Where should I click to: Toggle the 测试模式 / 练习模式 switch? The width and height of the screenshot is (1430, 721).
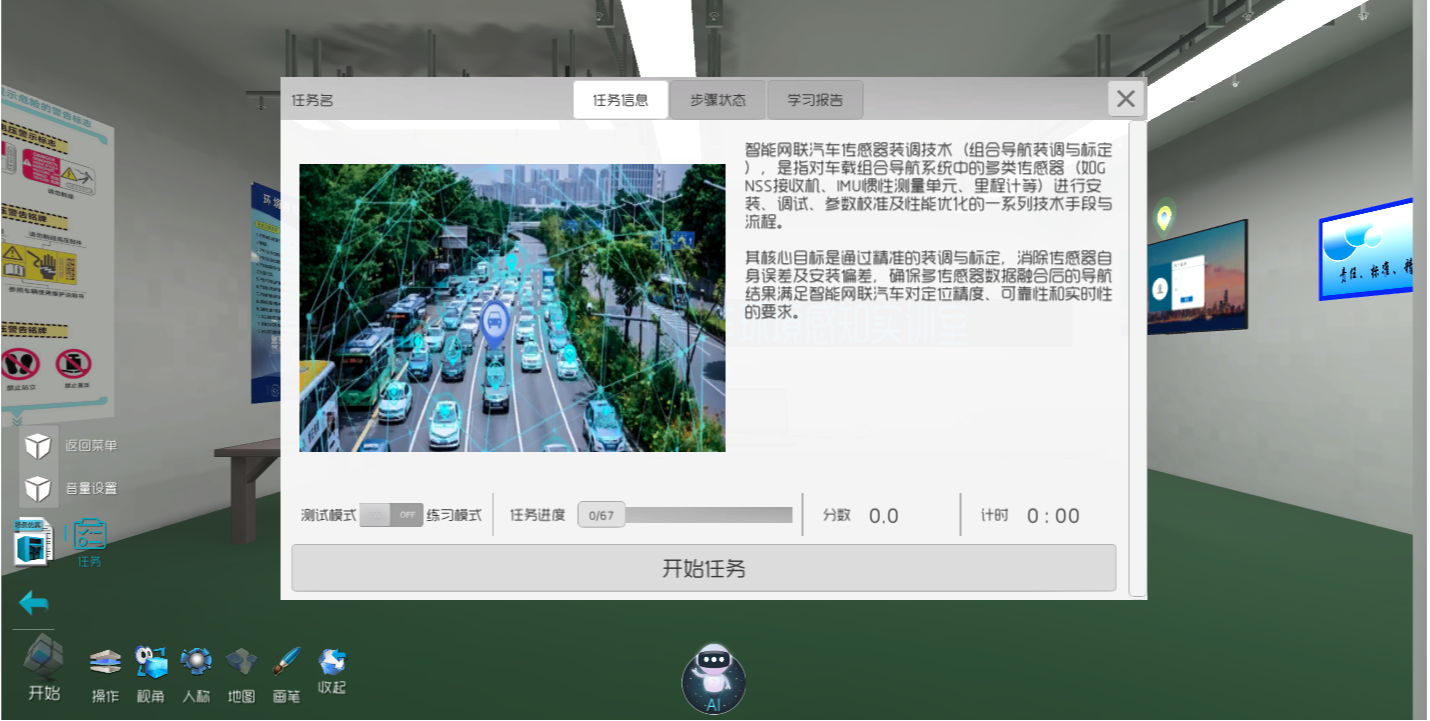tap(391, 515)
